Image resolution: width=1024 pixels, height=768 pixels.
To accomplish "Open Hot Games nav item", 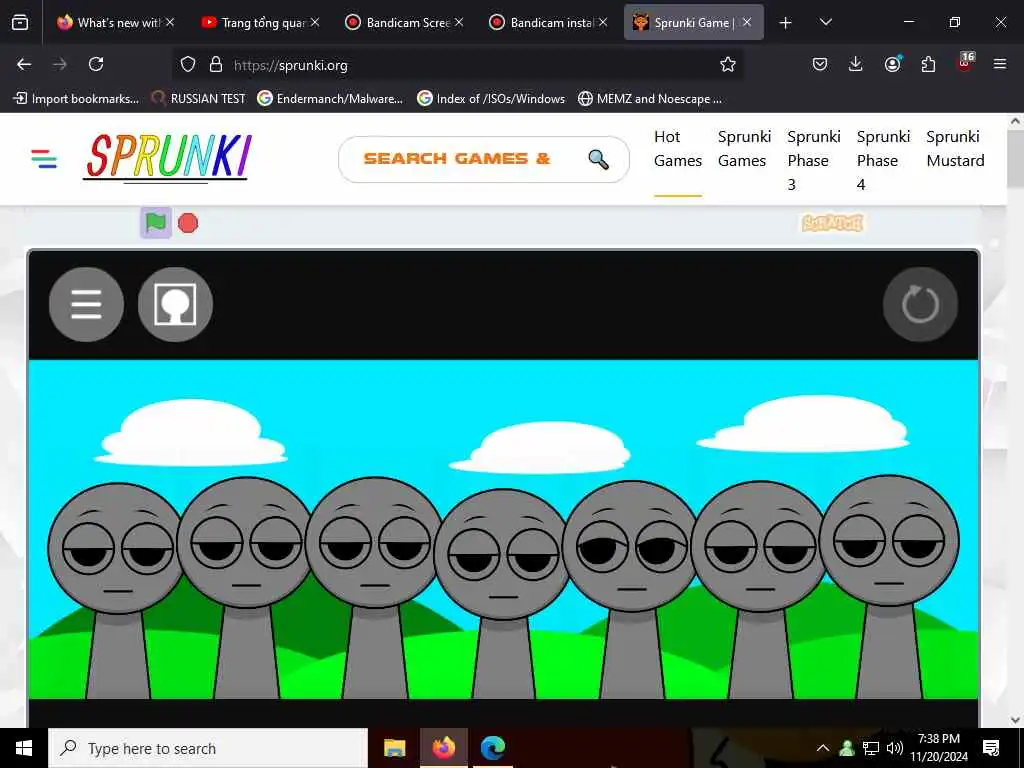I will (x=678, y=149).
